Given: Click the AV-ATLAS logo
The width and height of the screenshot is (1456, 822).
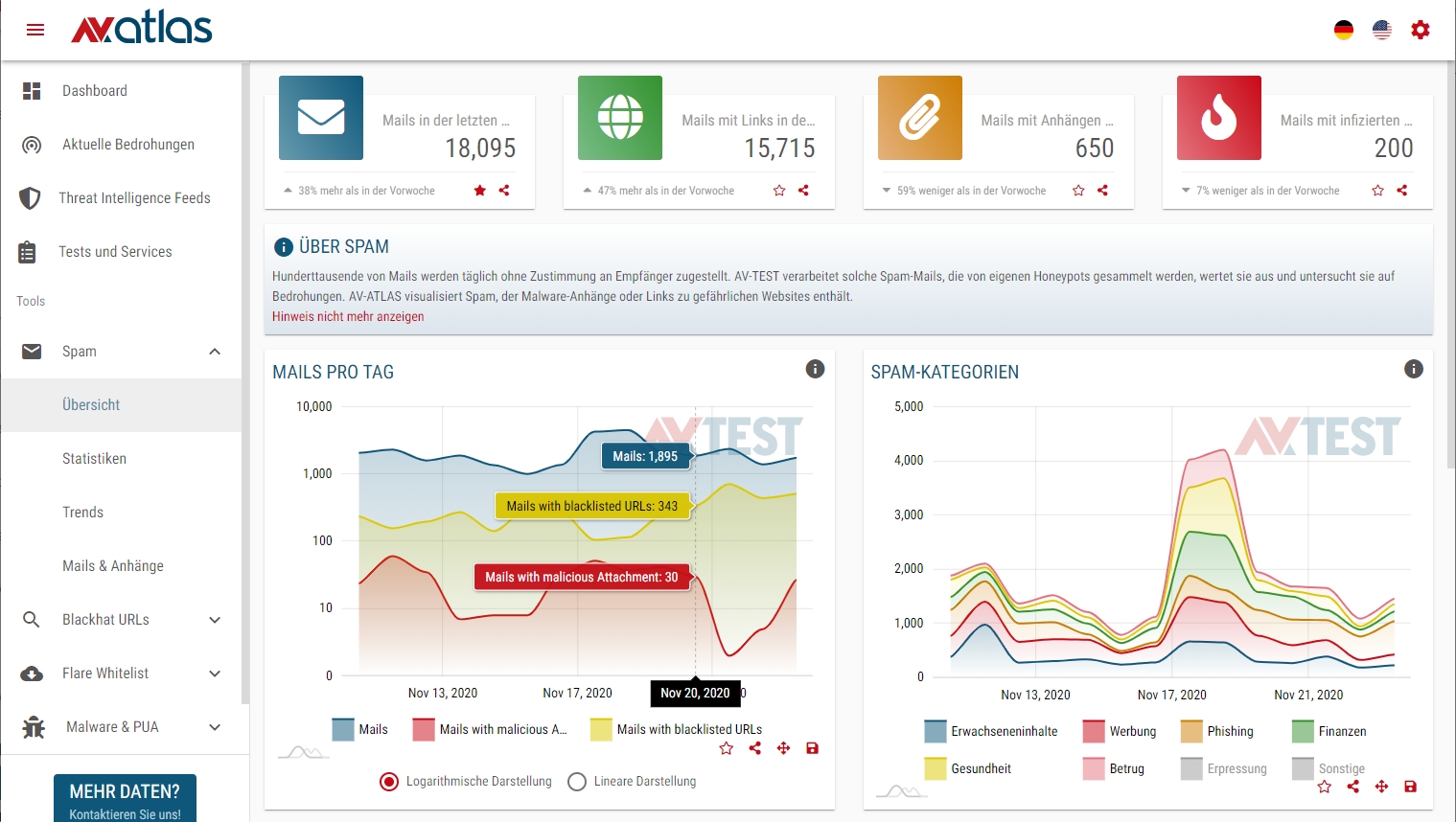Looking at the screenshot, I should point(142,30).
